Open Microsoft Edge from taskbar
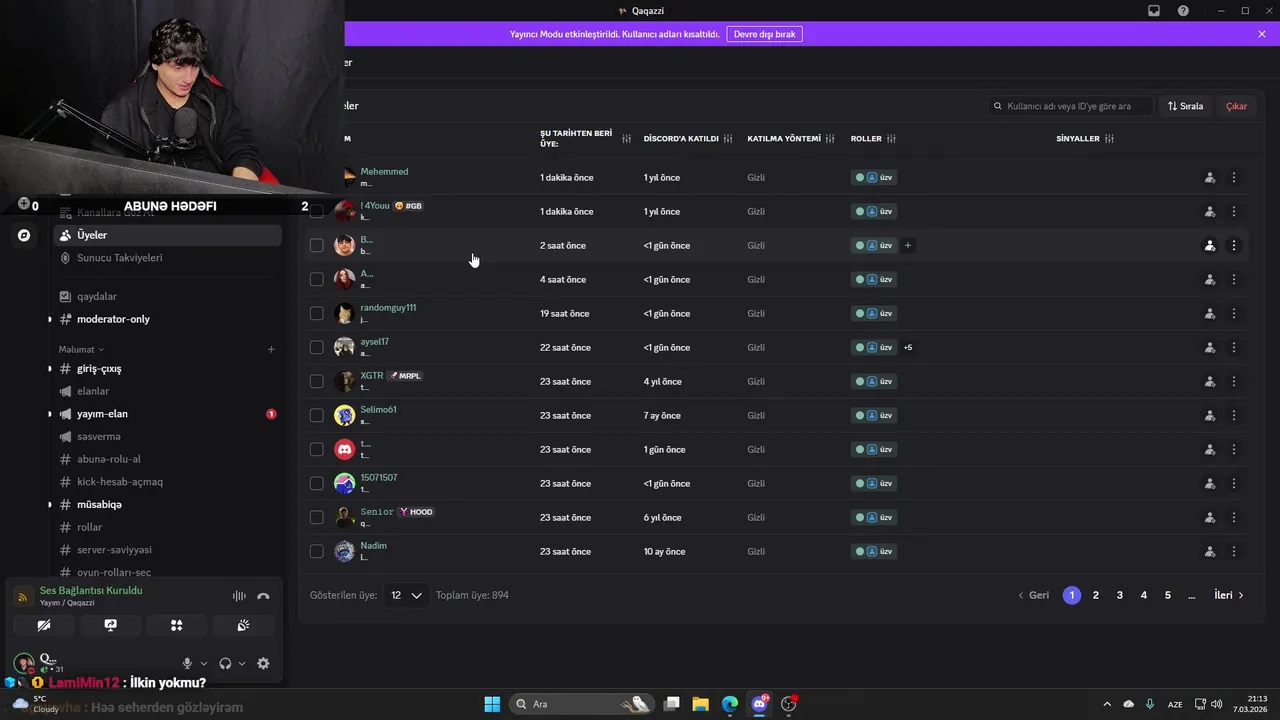 (x=730, y=704)
